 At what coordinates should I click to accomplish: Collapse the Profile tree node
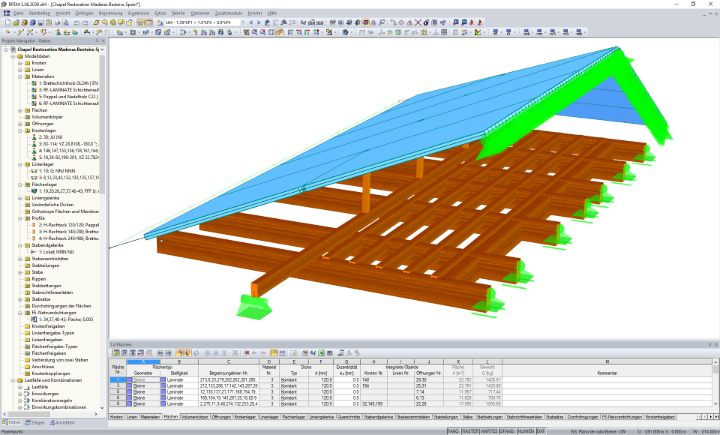[x=20, y=218]
